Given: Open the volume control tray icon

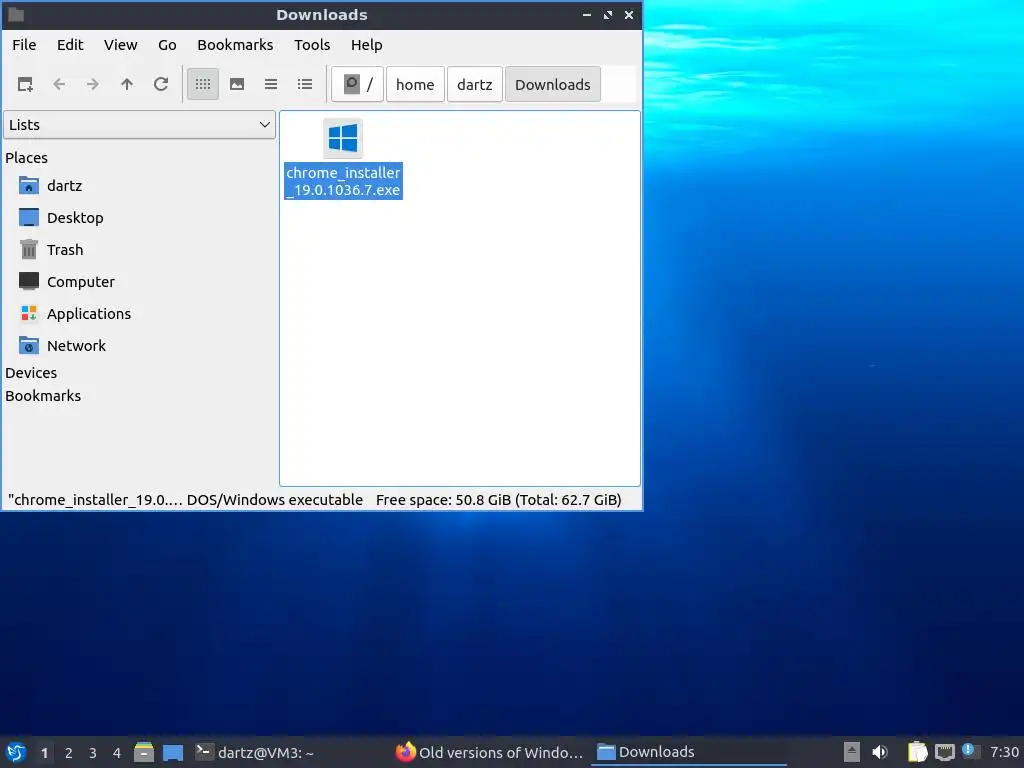Looking at the screenshot, I should pos(880,752).
